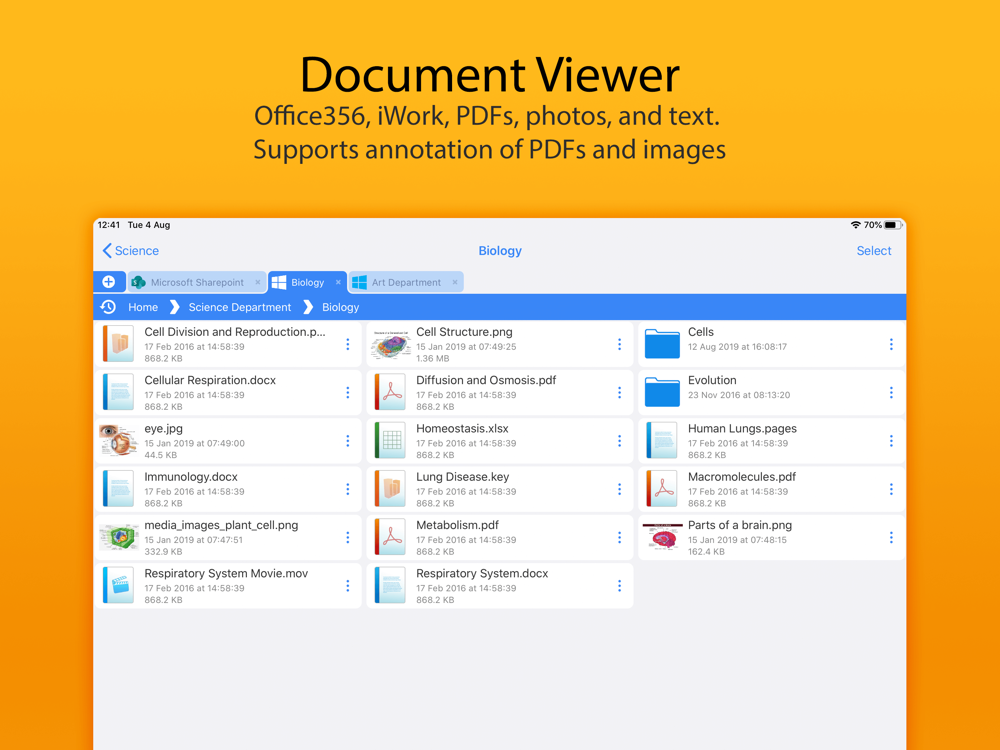Open Diffusion and Osmosis.pdf file icon
This screenshot has width=1000, height=750.
click(390, 392)
